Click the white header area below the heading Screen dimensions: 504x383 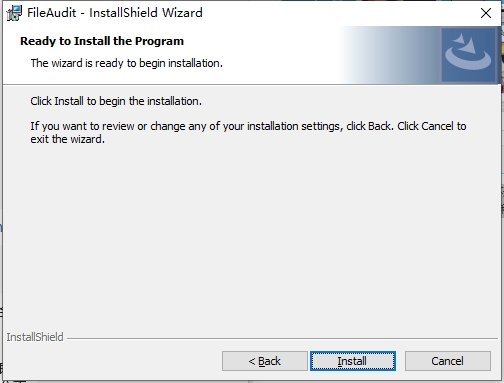coord(167,76)
